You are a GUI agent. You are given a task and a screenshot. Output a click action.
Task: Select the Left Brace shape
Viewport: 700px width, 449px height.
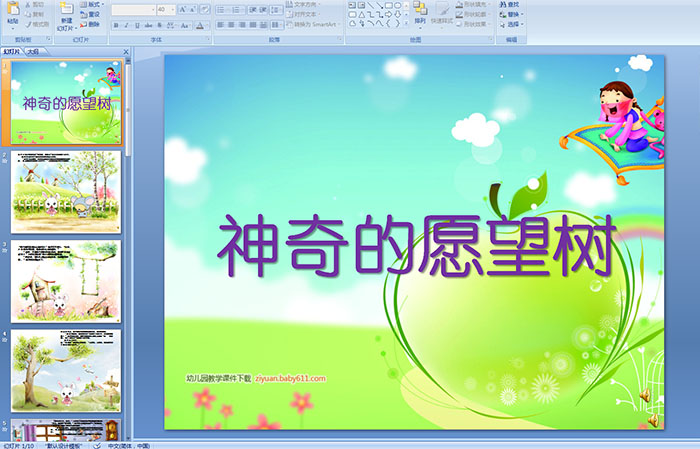tap(388, 24)
